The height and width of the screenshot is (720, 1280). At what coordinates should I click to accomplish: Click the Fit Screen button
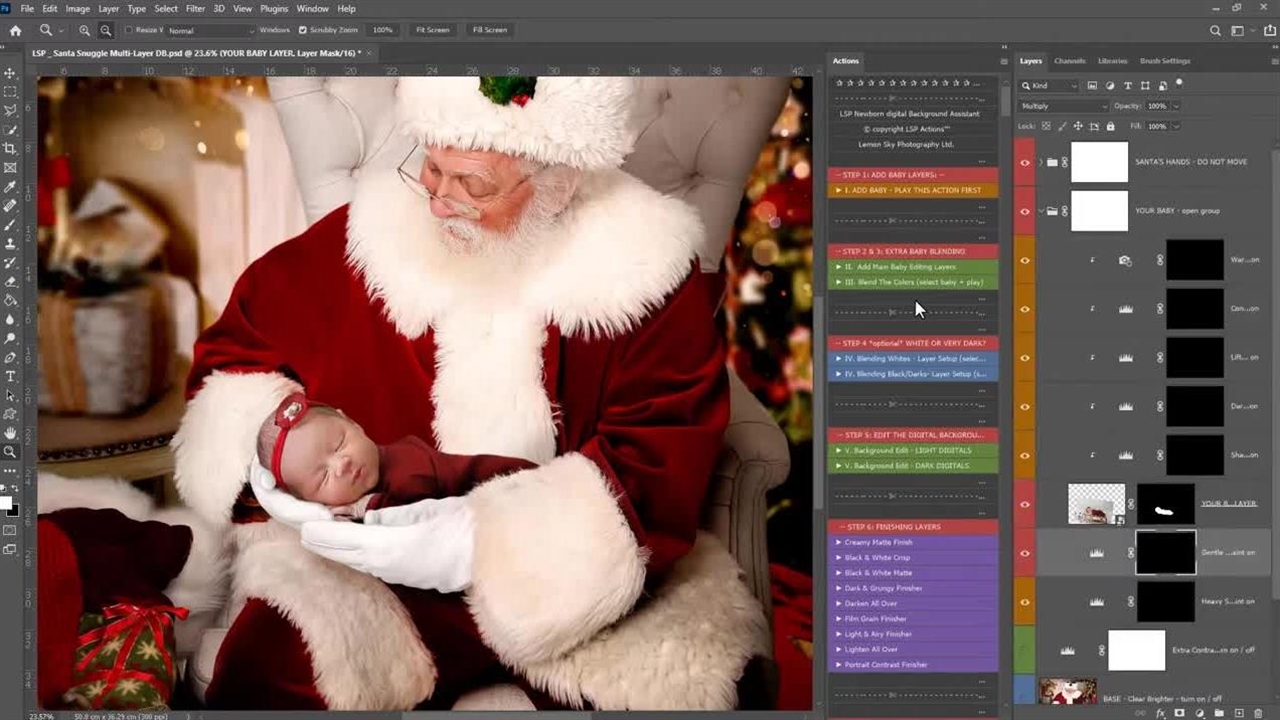tap(432, 30)
